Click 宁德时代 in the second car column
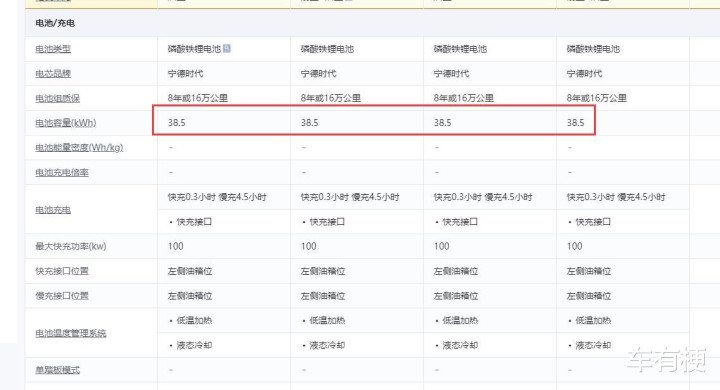Image resolution: width=720 pixels, height=390 pixels. (318, 73)
